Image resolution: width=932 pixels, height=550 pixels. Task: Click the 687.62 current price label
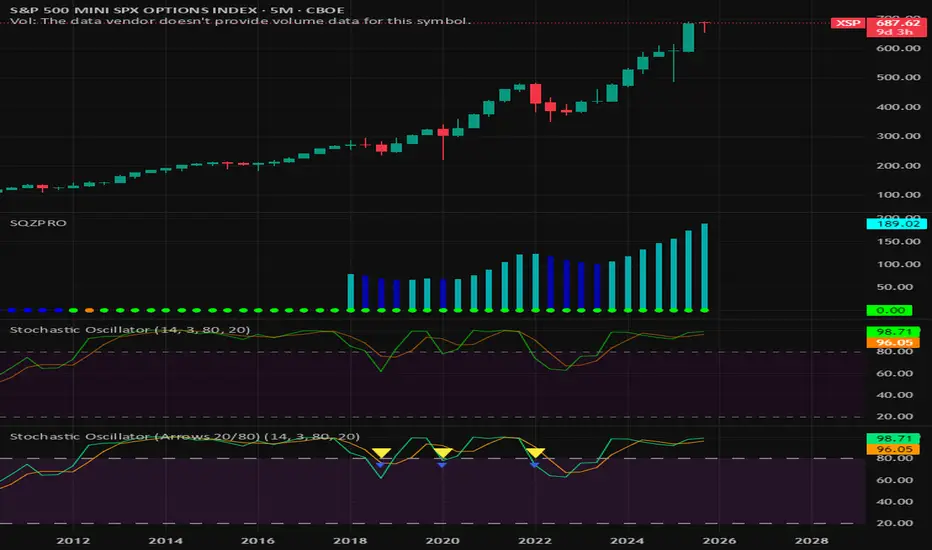898,23
